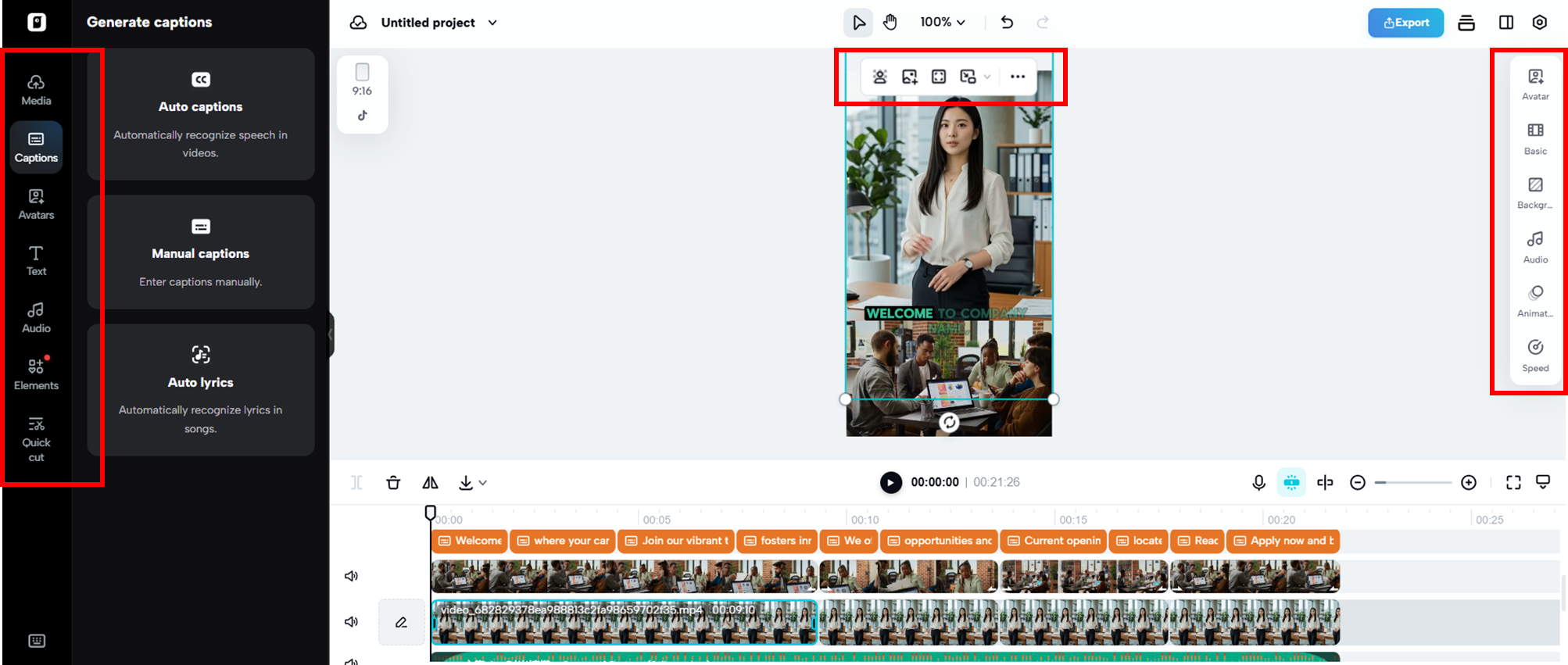Open the Elements panel
The height and width of the screenshot is (665, 1568).
click(x=36, y=374)
